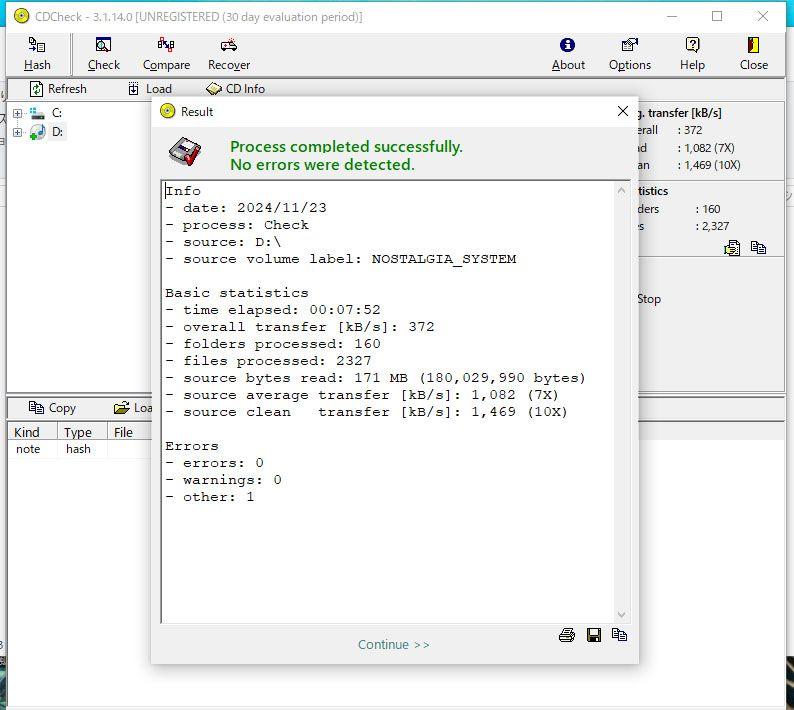Click the 'Process completed successfully.' message
The width and height of the screenshot is (794, 710).
click(346, 147)
